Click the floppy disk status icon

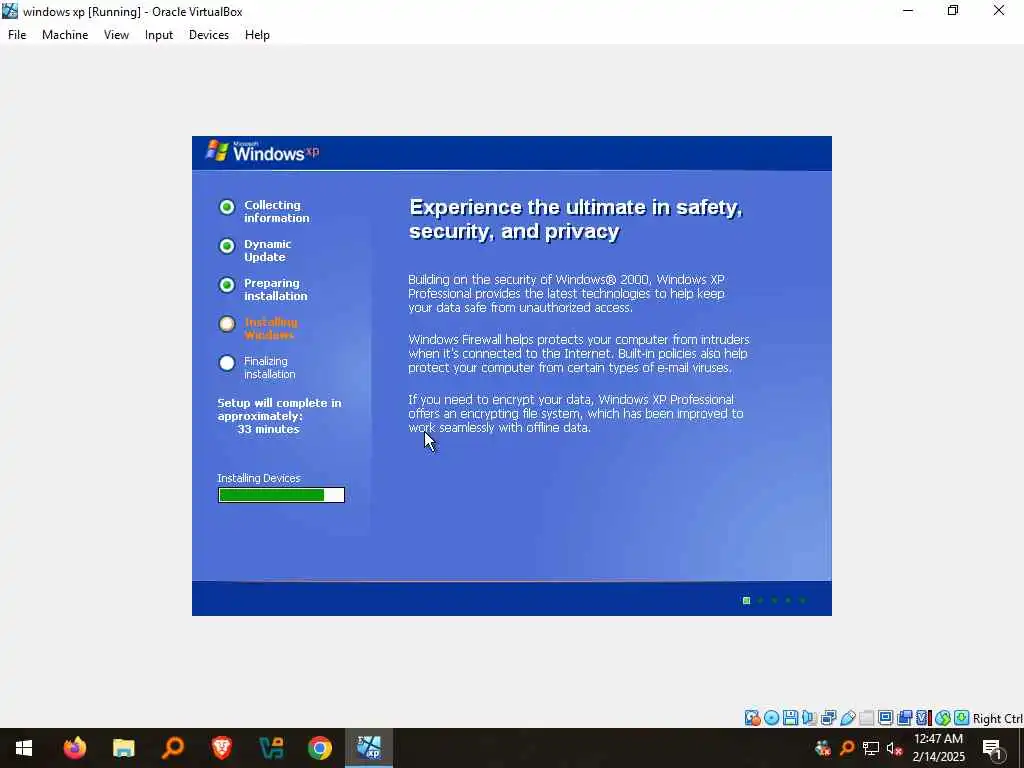(790, 718)
